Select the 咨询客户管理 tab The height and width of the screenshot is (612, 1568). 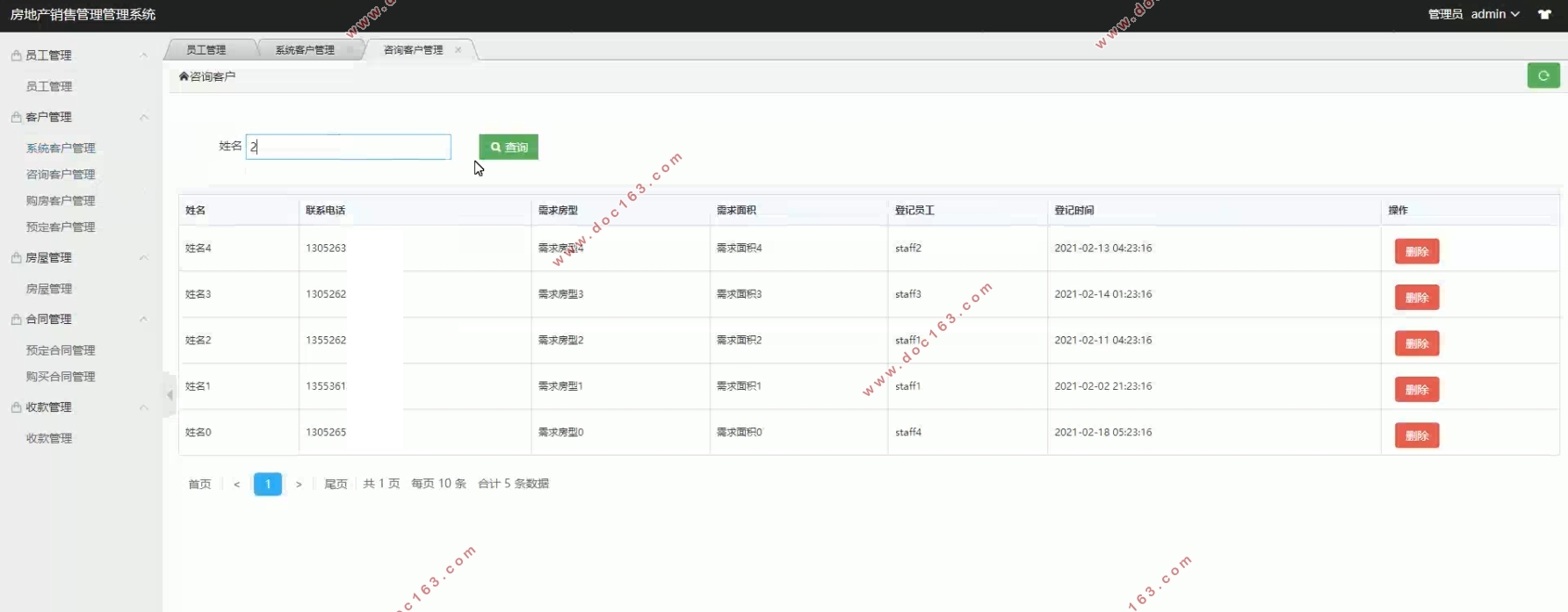point(413,50)
